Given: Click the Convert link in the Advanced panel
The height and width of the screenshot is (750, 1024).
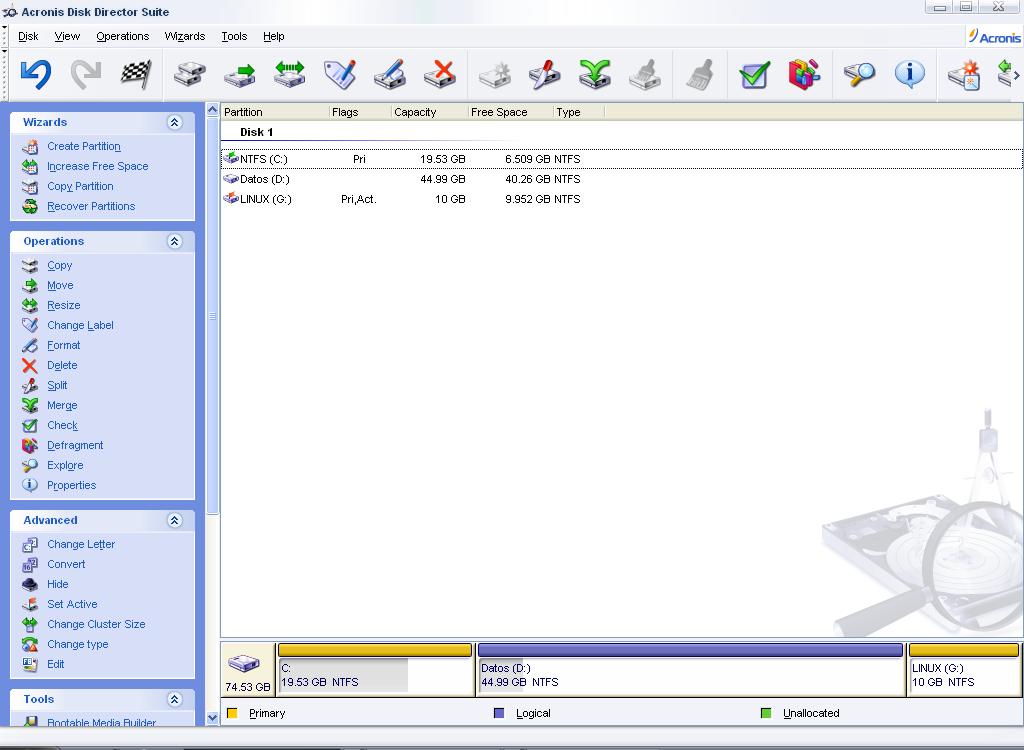Looking at the screenshot, I should tap(66, 564).
